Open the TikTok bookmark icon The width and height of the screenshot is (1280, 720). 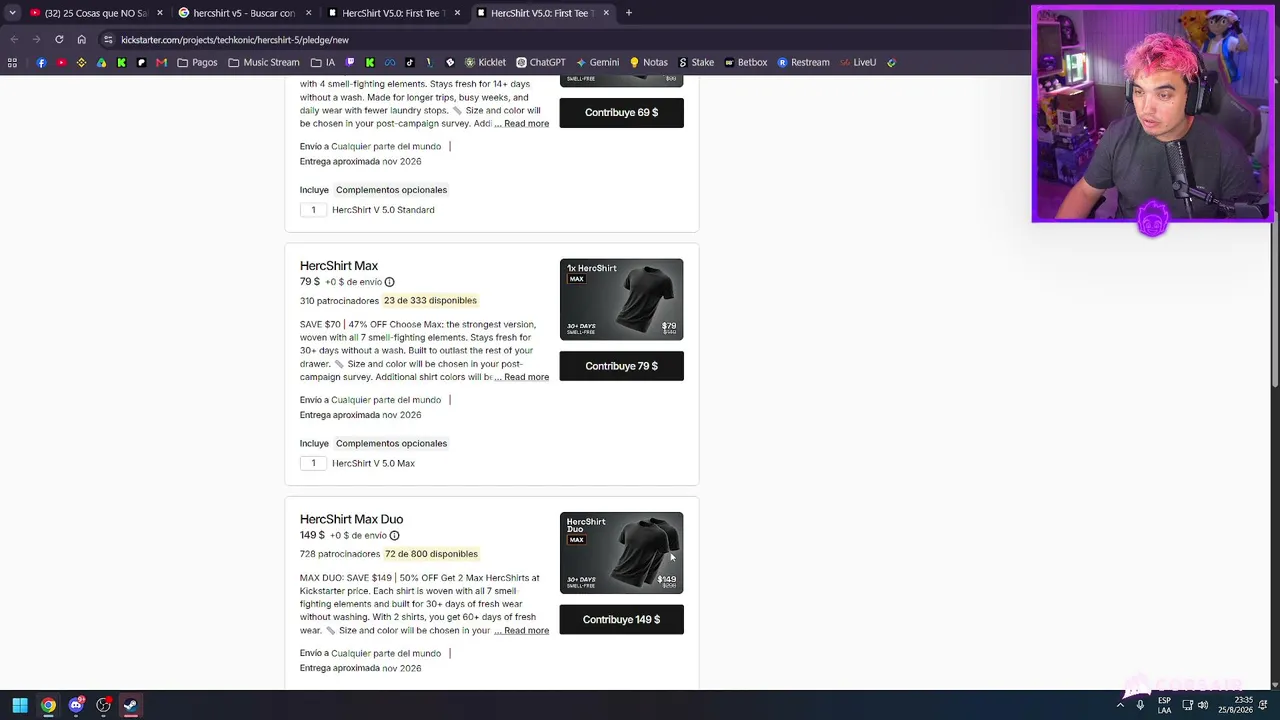[x=410, y=62]
